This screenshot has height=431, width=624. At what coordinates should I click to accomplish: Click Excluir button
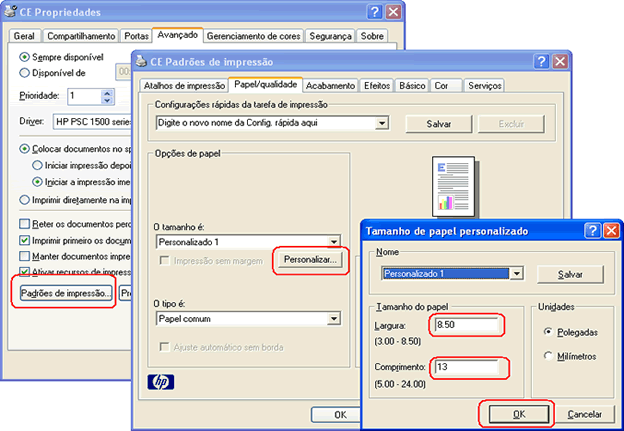511,124
